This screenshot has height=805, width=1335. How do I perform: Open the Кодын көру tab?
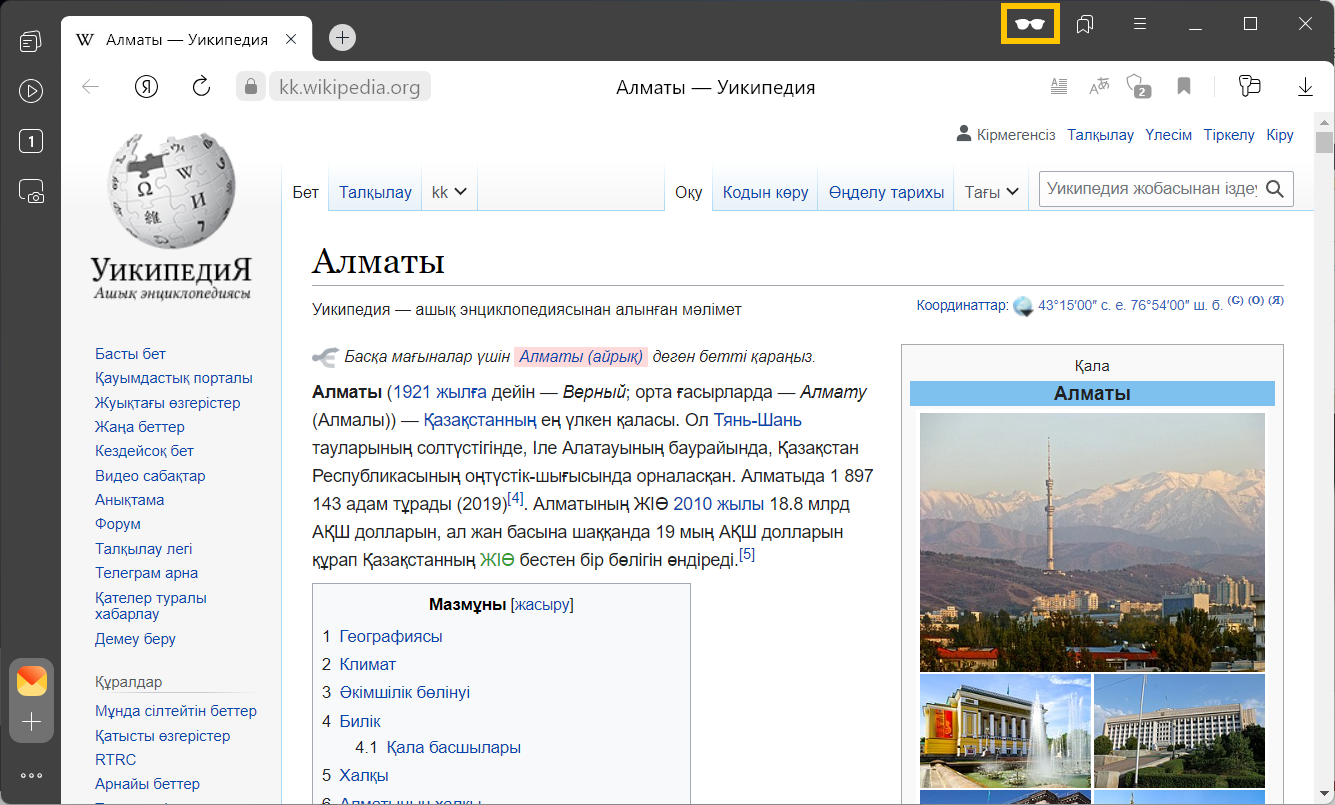click(x=765, y=192)
